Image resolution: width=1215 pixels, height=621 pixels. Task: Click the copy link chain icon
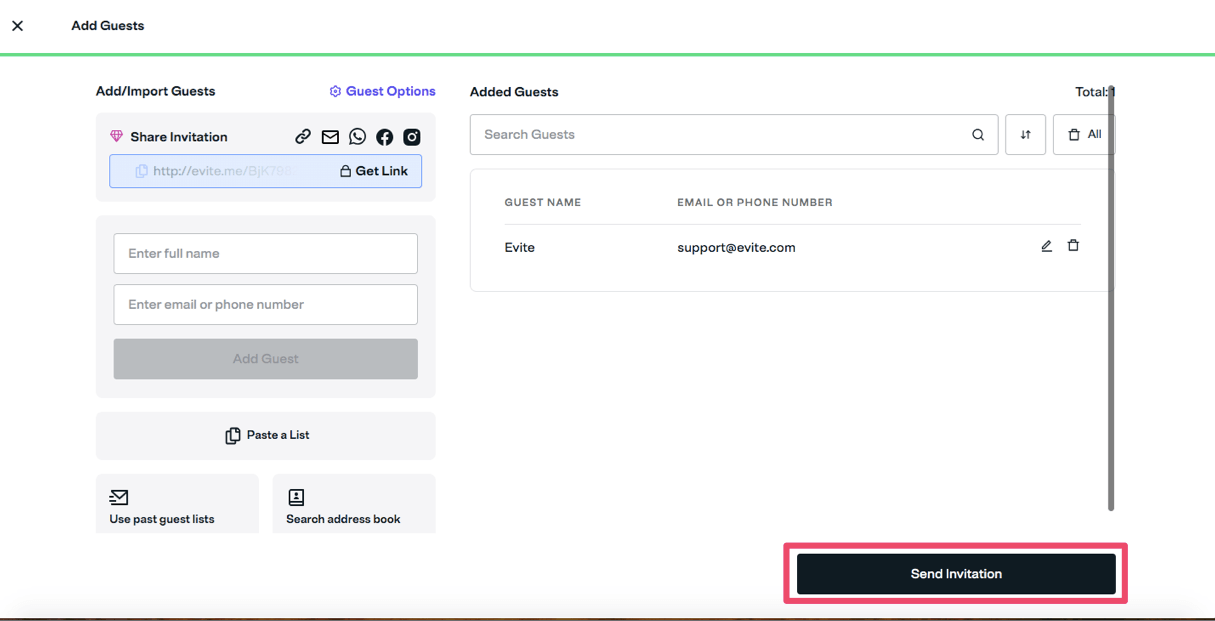click(x=303, y=137)
